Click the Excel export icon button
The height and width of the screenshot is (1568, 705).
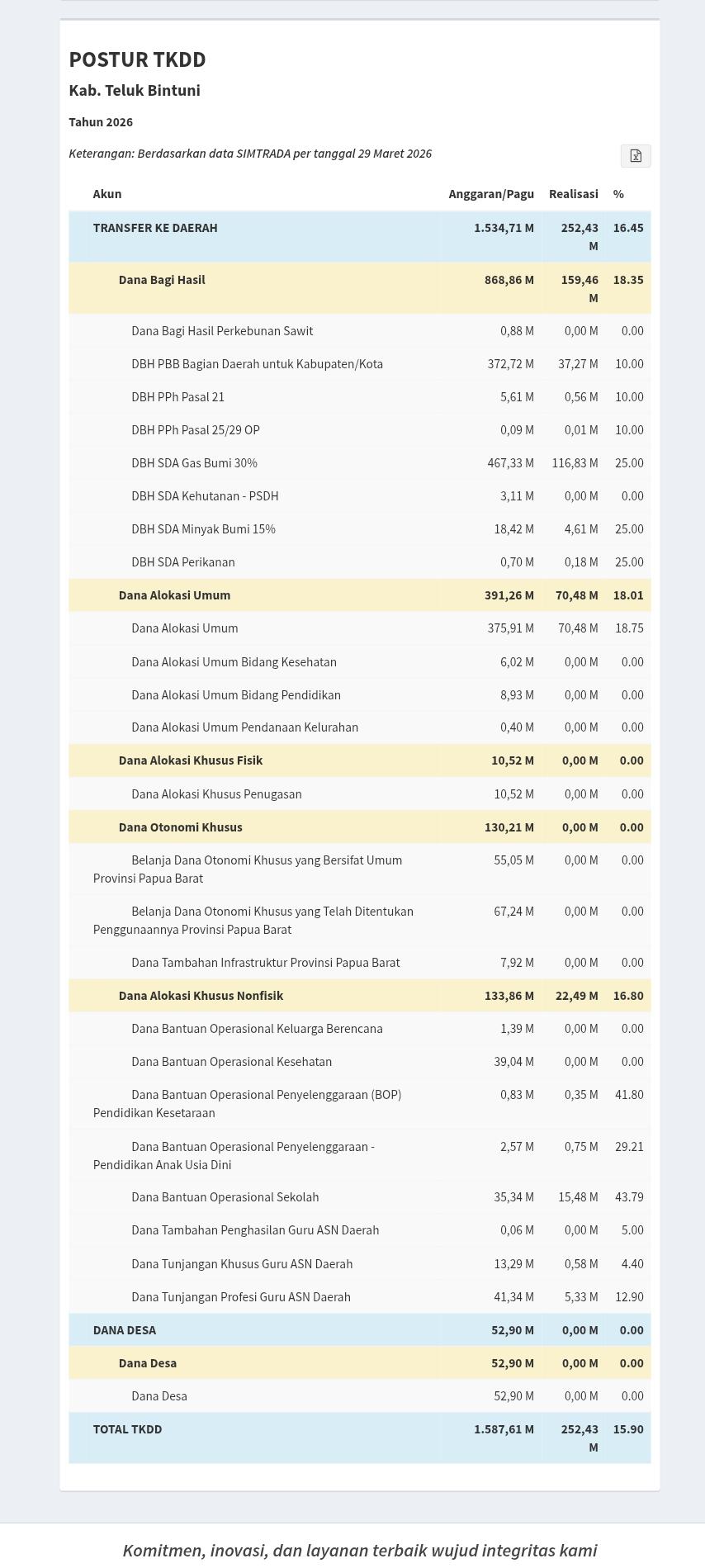tap(636, 156)
